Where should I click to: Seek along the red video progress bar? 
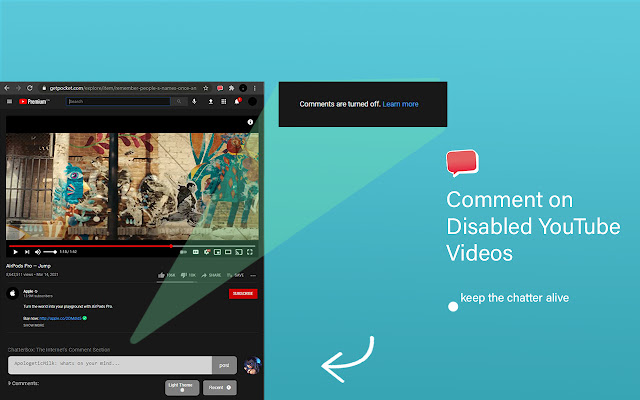pyautogui.click(x=132, y=246)
